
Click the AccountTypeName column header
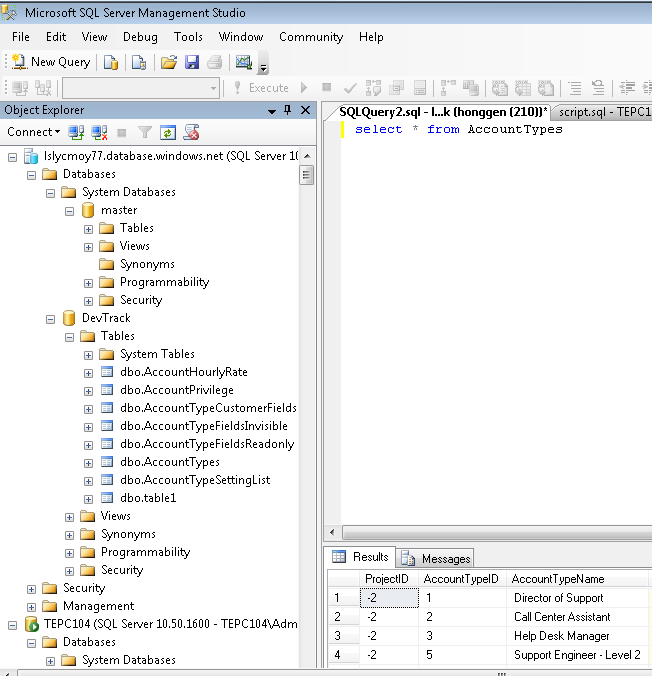coord(577,579)
